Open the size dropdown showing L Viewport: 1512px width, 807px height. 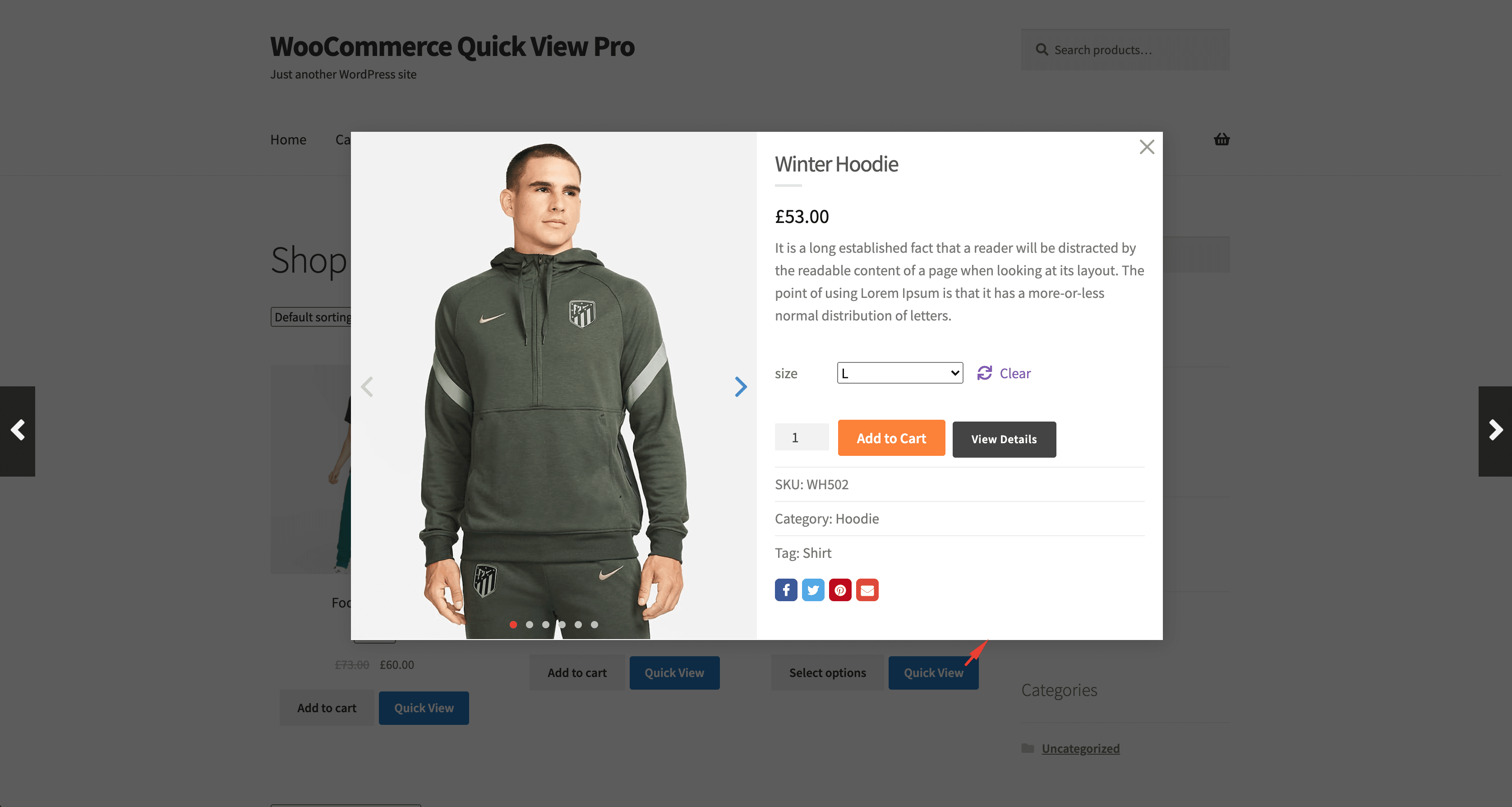(900, 373)
